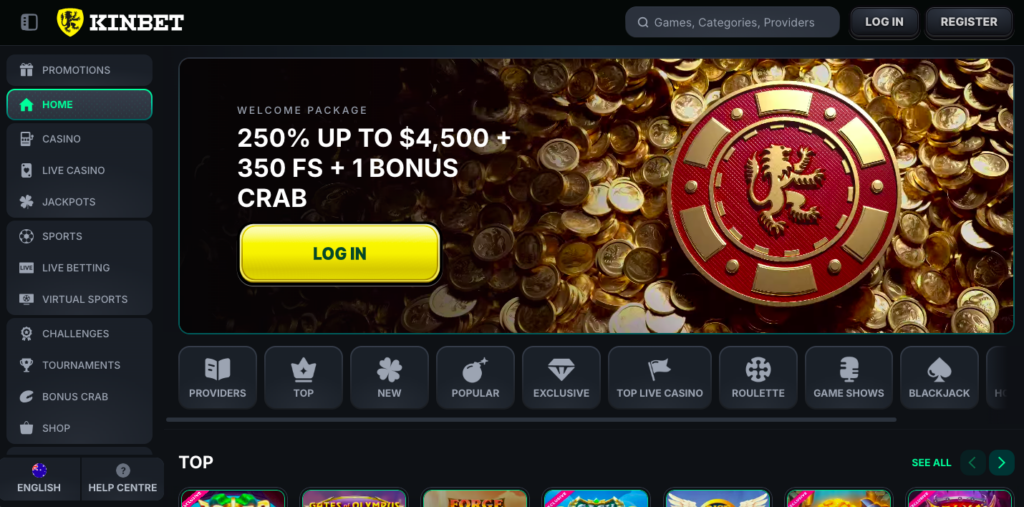Image resolution: width=1024 pixels, height=507 pixels.
Task: Click the See All link for Top
Action: point(931,463)
